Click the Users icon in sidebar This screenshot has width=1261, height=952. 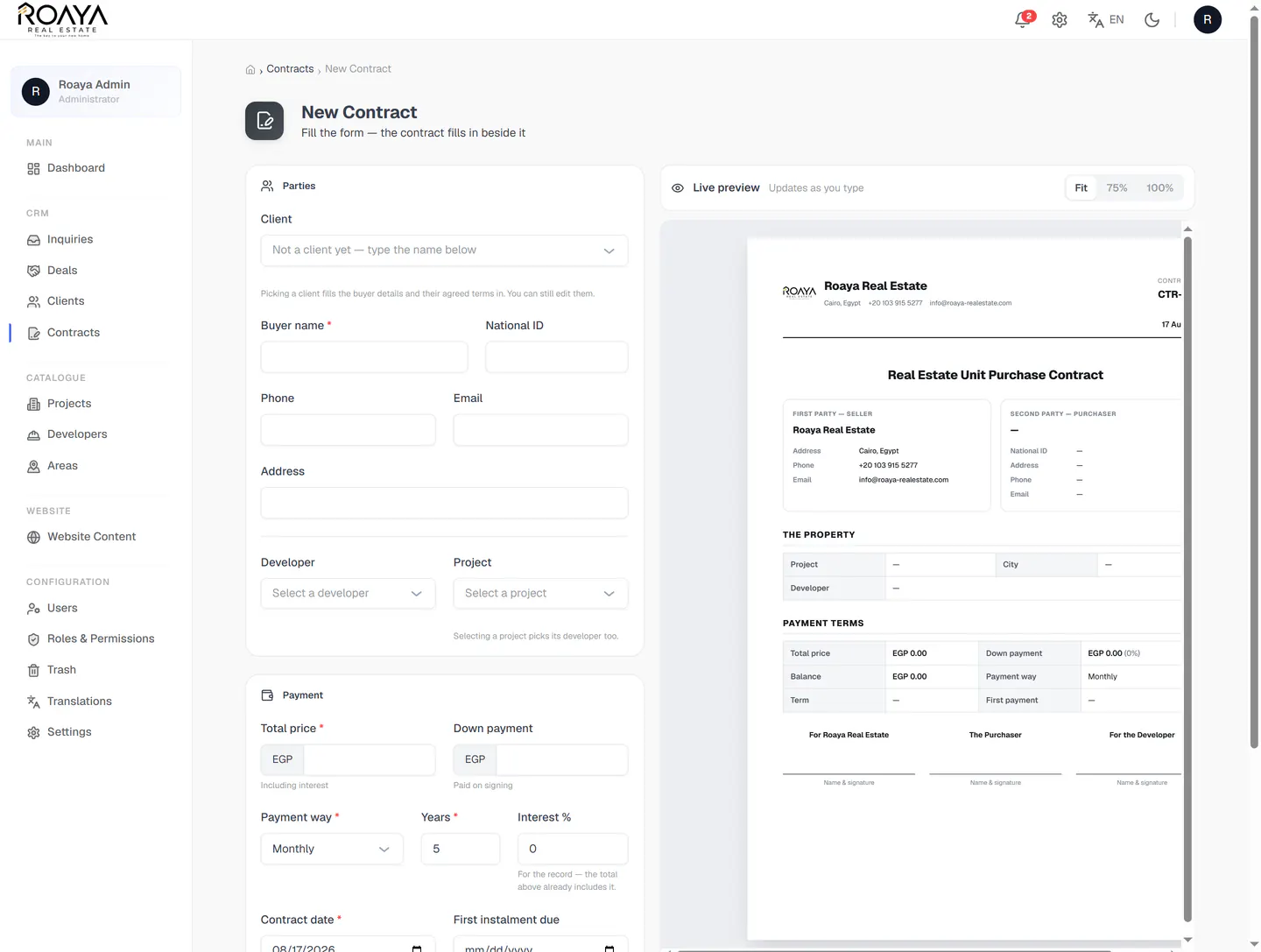[x=33, y=609]
